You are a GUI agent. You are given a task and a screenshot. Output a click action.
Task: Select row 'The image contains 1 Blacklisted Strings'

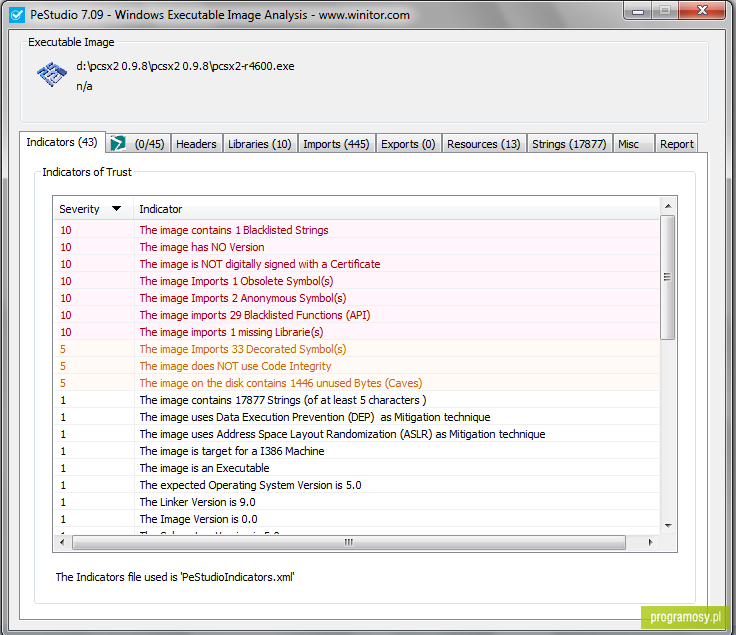356,230
